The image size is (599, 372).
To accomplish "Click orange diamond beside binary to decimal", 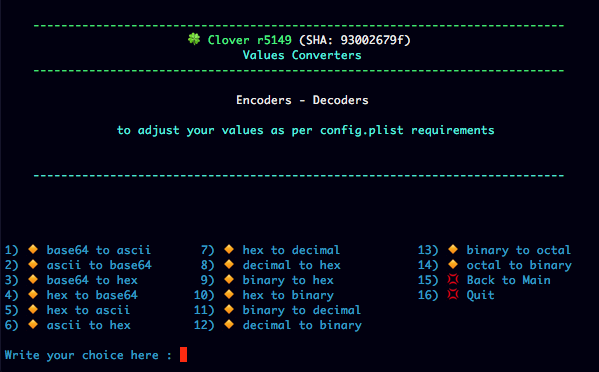I will pyautogui.click(x=229, y=310).
